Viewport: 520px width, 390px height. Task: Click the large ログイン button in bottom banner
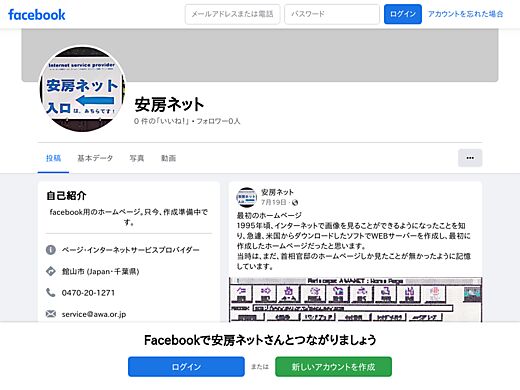coord(186,367)
